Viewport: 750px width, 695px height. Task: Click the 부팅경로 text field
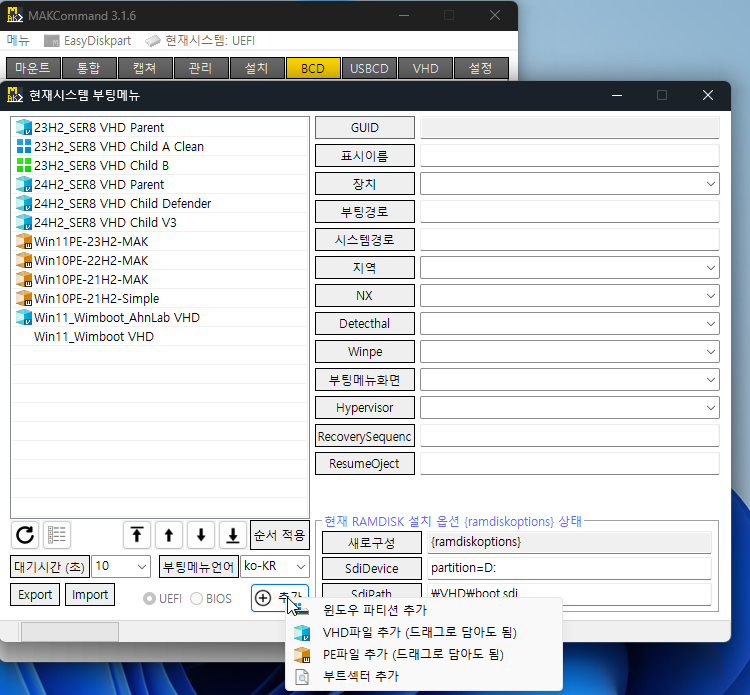[x=570, y=212]
